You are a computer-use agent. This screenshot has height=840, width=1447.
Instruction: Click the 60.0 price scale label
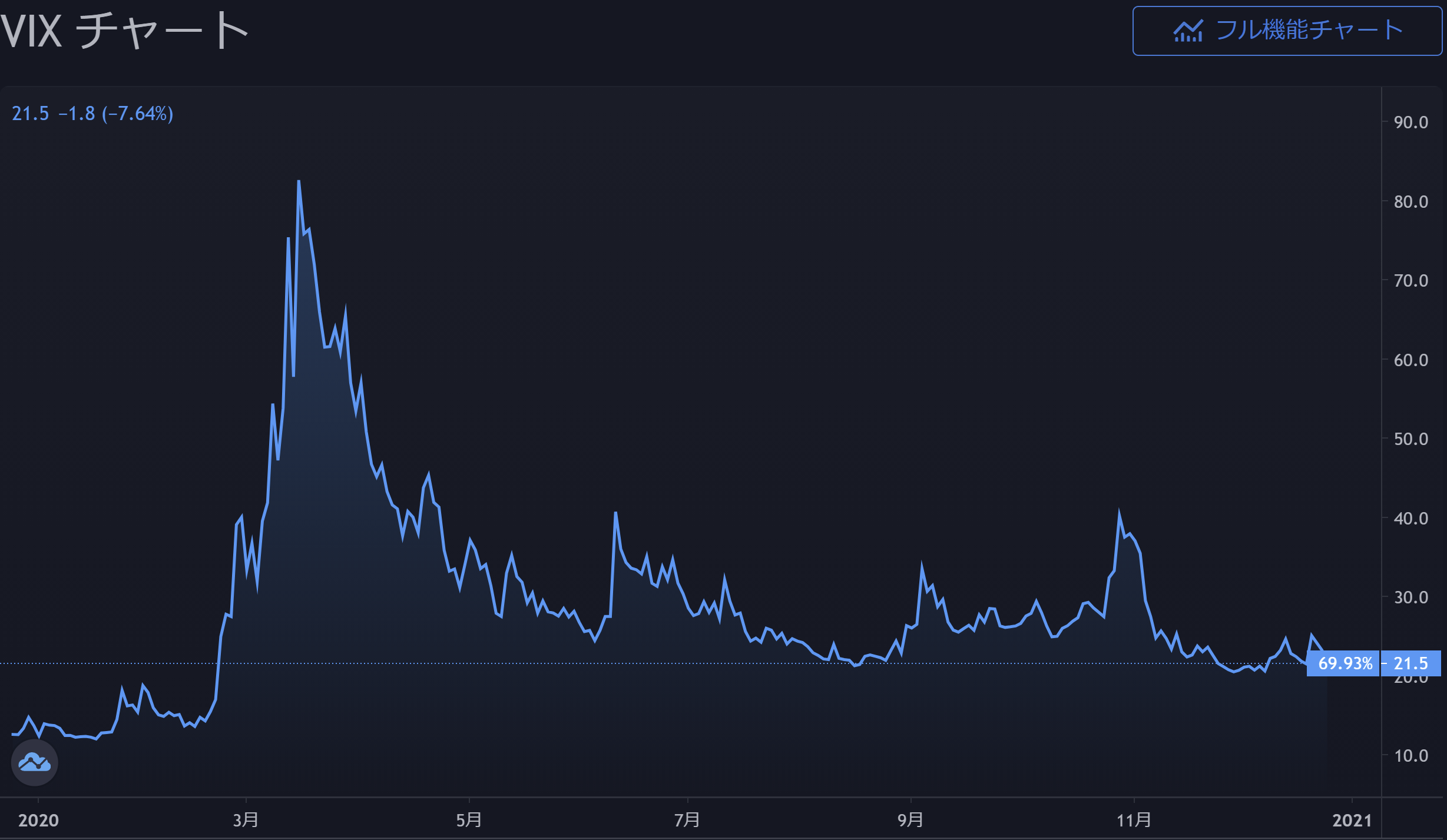pyautogui.click(x=1410, y=360)
